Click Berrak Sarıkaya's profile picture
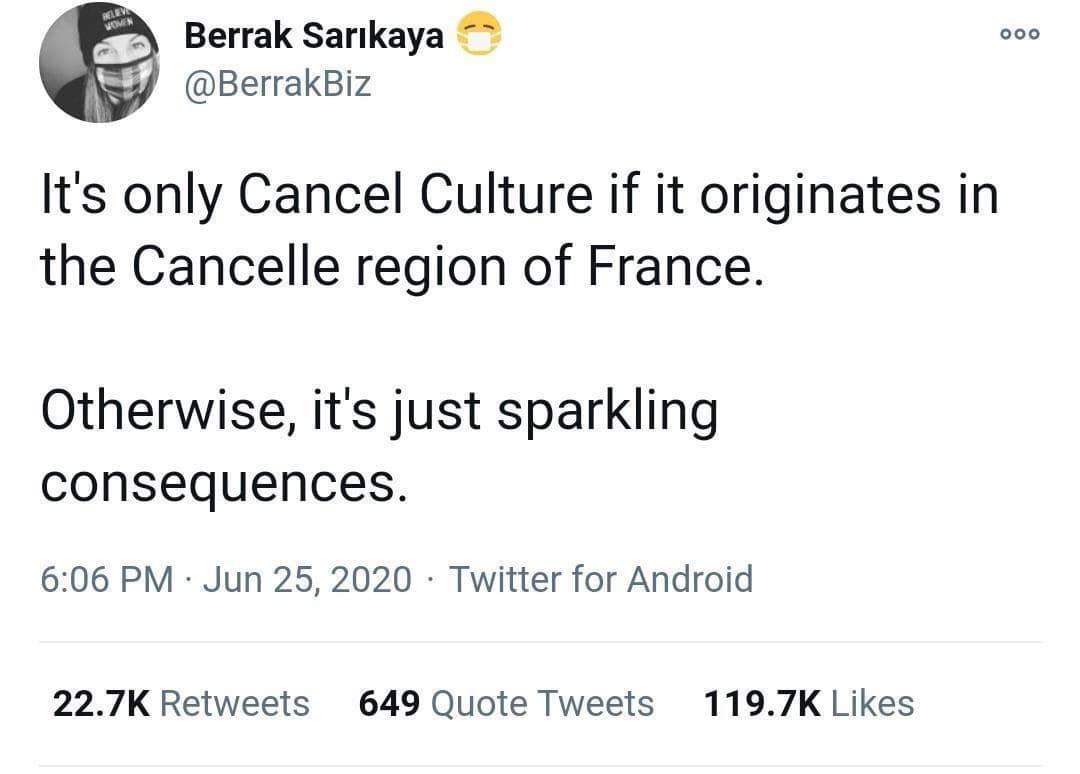The image size is (1080, 774). point(98,62)
